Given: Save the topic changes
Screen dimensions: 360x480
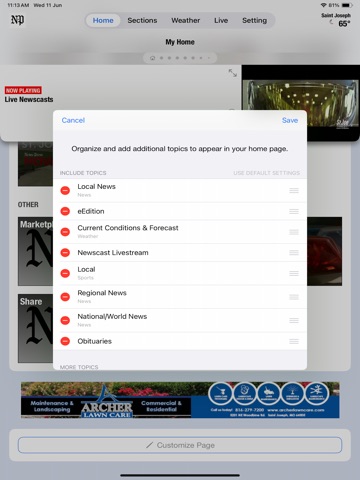Looking at the screenshot, I should 290,120.
